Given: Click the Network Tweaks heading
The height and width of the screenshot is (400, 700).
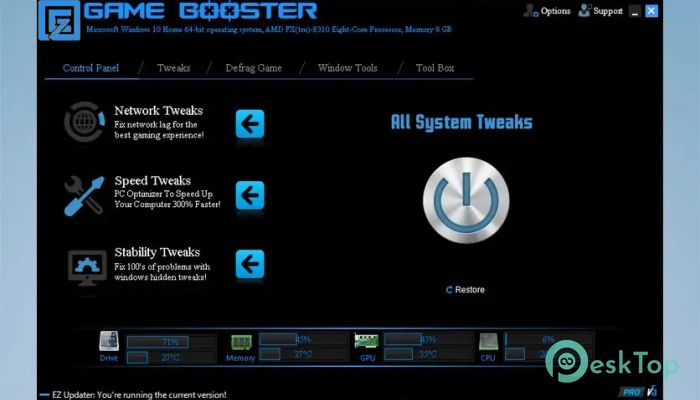Looking at the screenshot, I should (x=158, y=110).
